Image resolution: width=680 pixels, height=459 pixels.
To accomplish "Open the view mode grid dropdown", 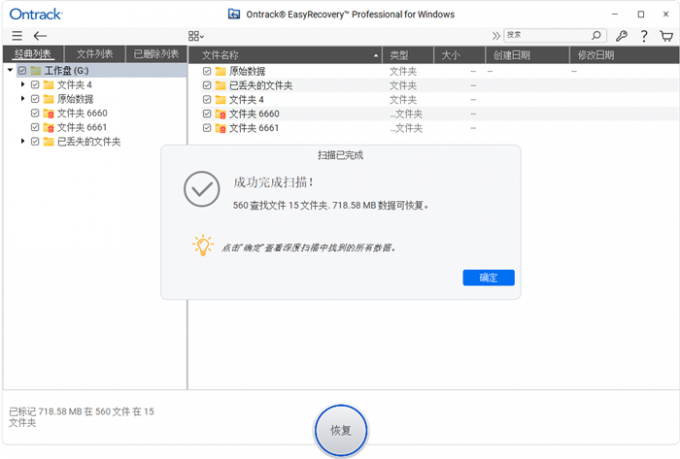I will point(196,36).
